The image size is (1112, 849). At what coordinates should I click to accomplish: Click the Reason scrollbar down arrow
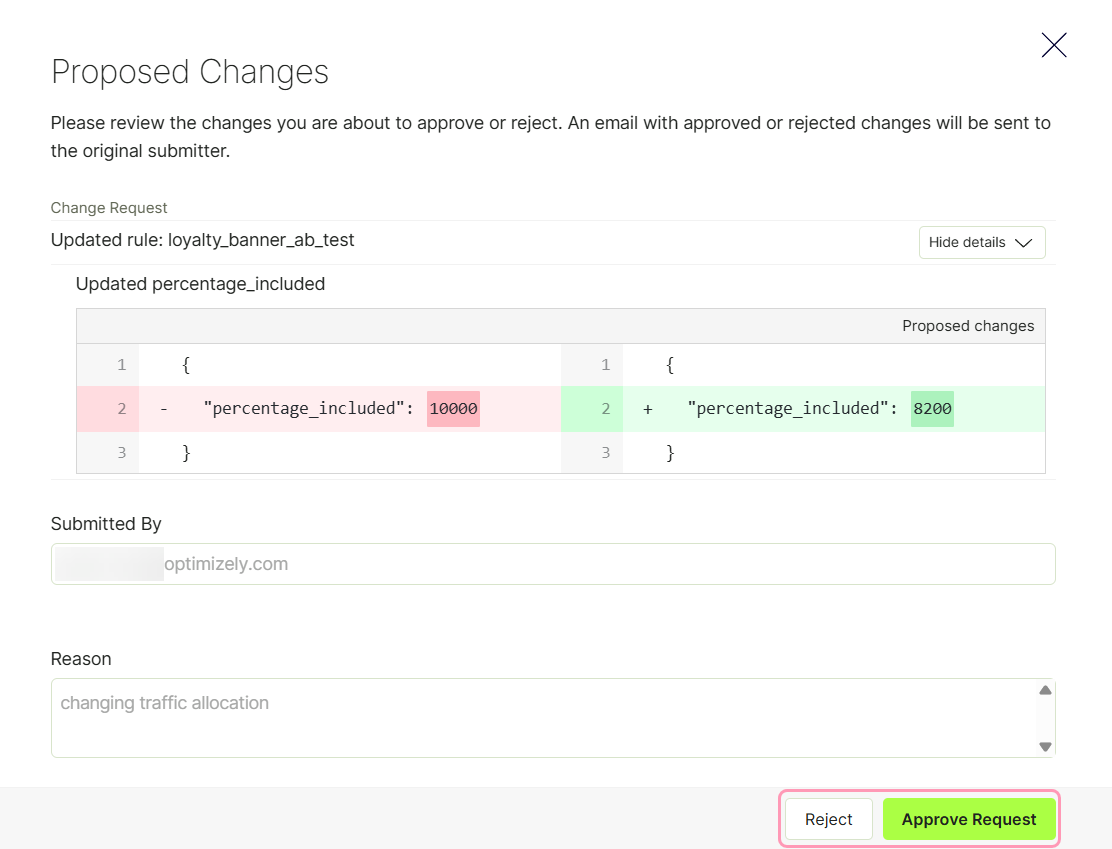point(1045,746)
